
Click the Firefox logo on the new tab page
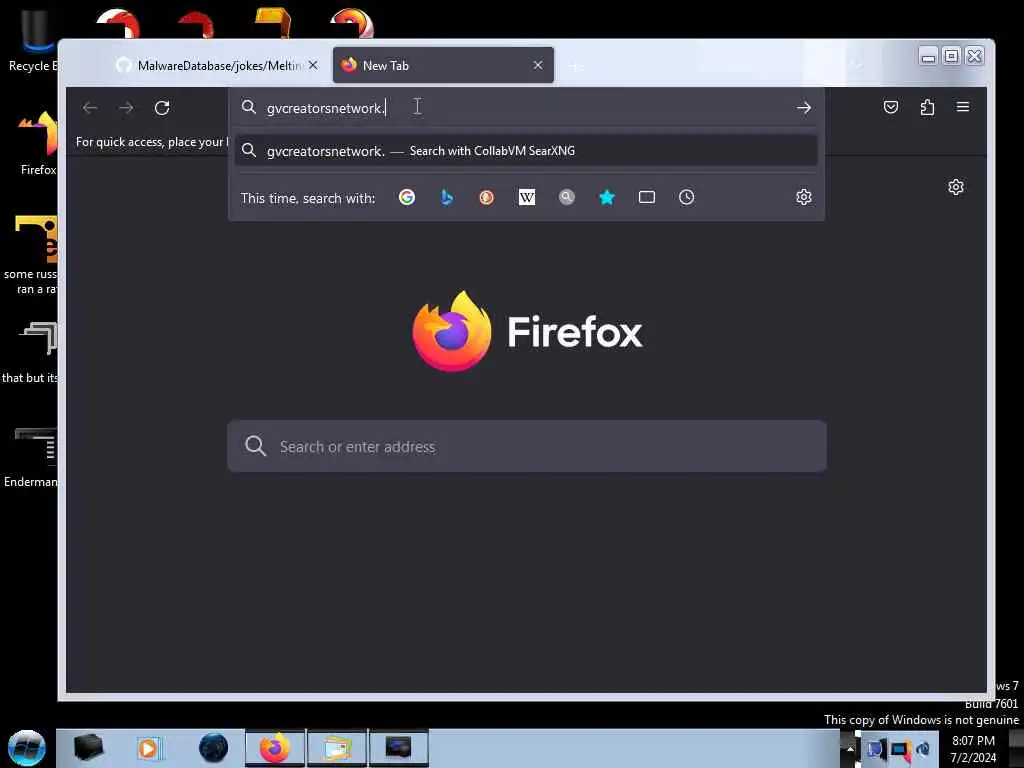click(x=452, y=331)
